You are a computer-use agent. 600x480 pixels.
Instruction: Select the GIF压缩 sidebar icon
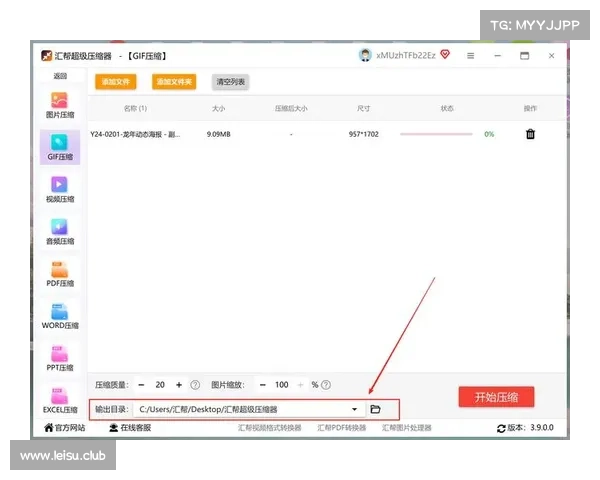click(x=60, y=146)
